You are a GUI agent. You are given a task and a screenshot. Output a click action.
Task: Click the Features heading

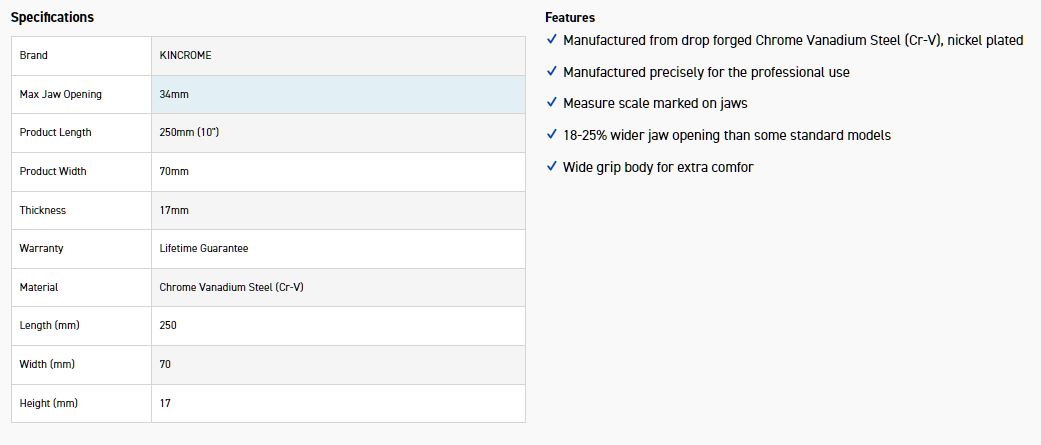click(x=570, y=18)
